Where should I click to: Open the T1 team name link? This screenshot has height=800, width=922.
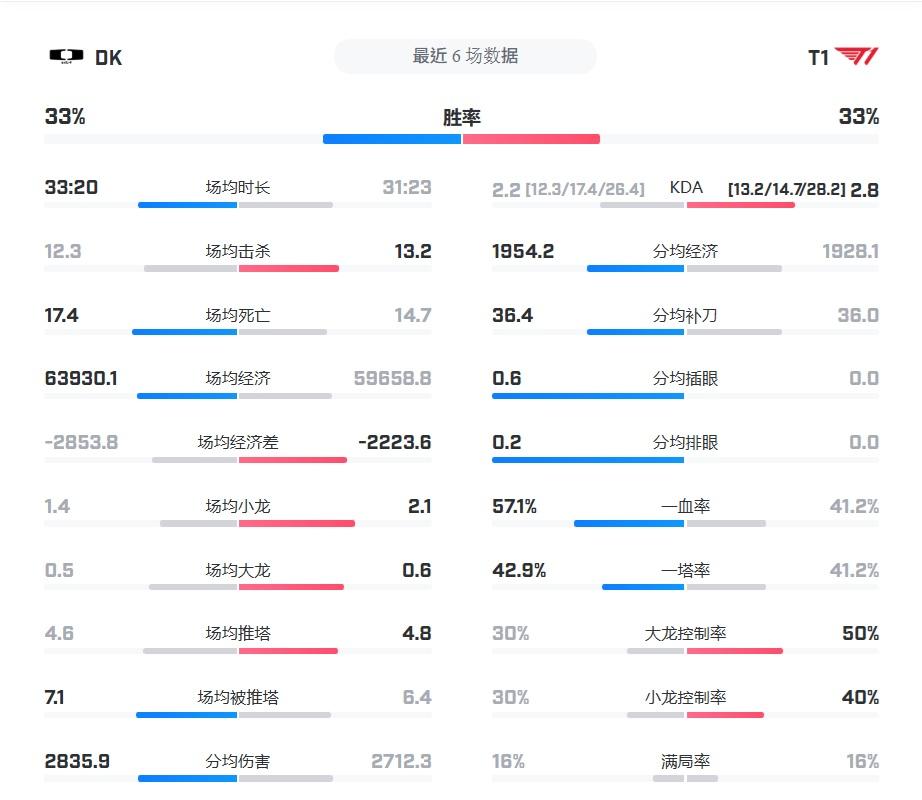818,58
